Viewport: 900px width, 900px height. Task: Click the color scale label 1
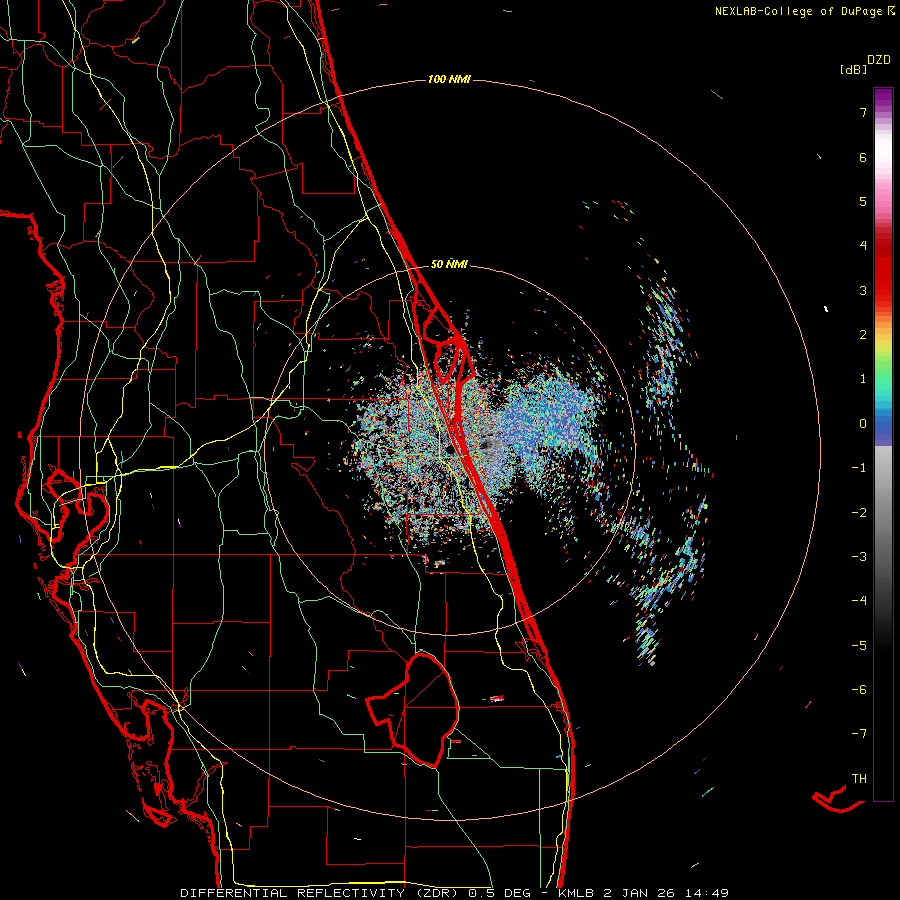[863, 379]
